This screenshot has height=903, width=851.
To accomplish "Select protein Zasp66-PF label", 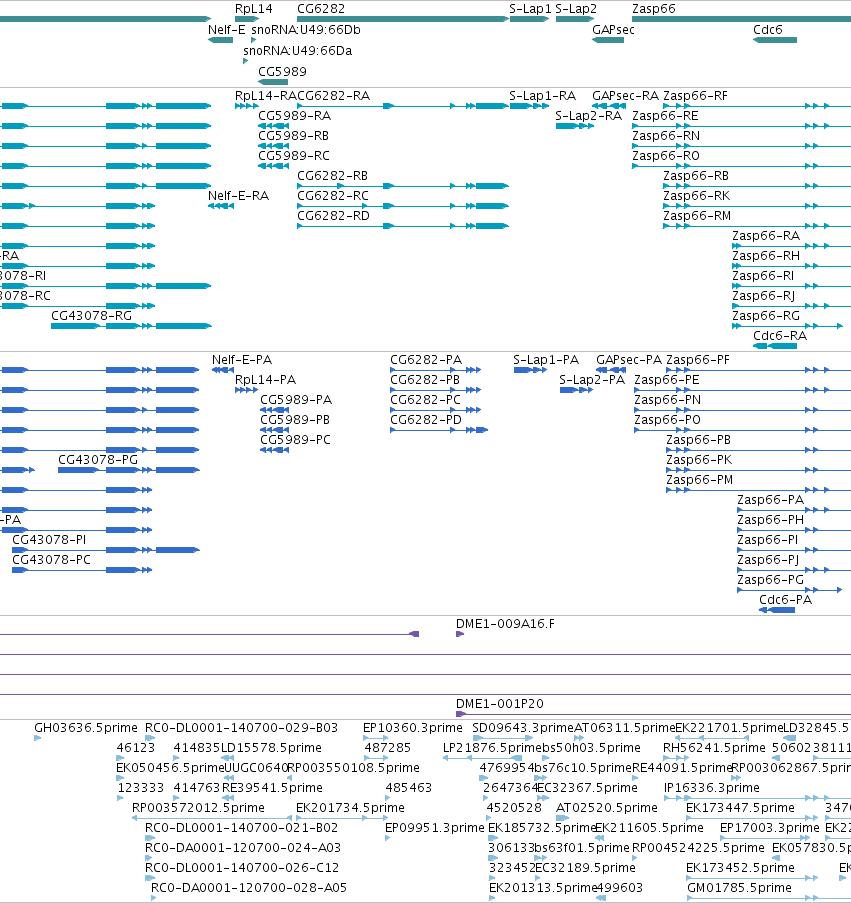I will (x=698, y=360).
